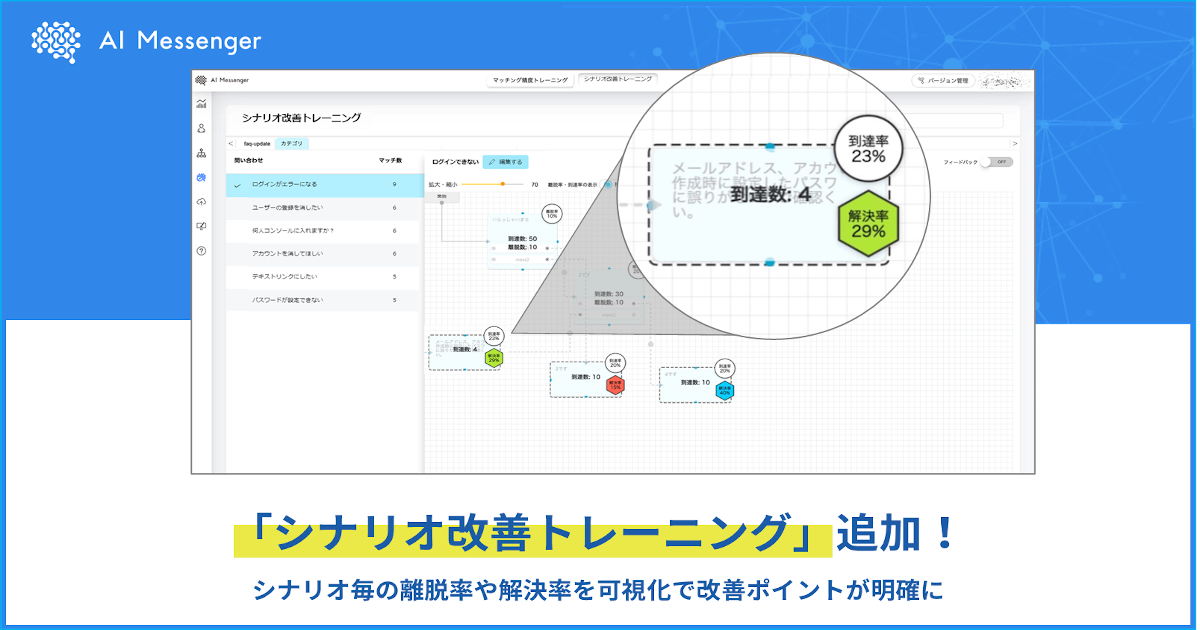Click the red 15% resolution rate hexagon
This screenshot has width=1200, height=630.
click(x=616, y=384)
